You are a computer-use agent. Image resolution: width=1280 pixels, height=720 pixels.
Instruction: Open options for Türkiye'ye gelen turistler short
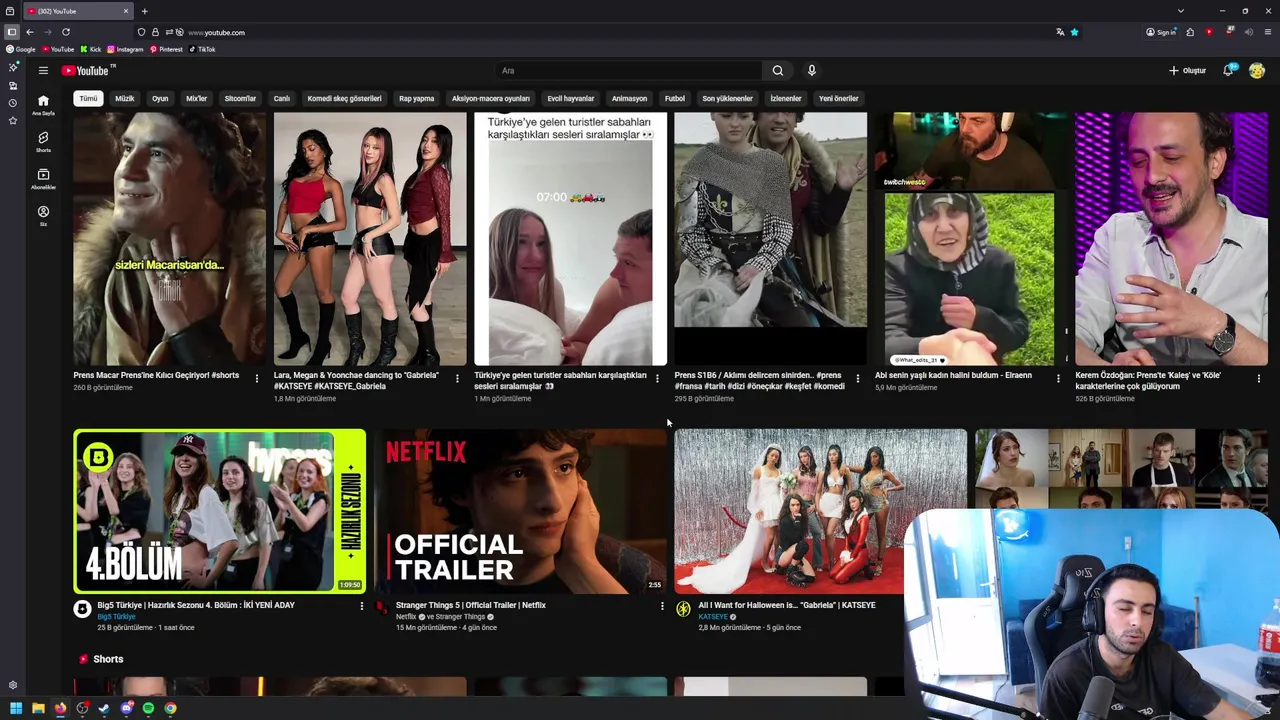point(657,378)
